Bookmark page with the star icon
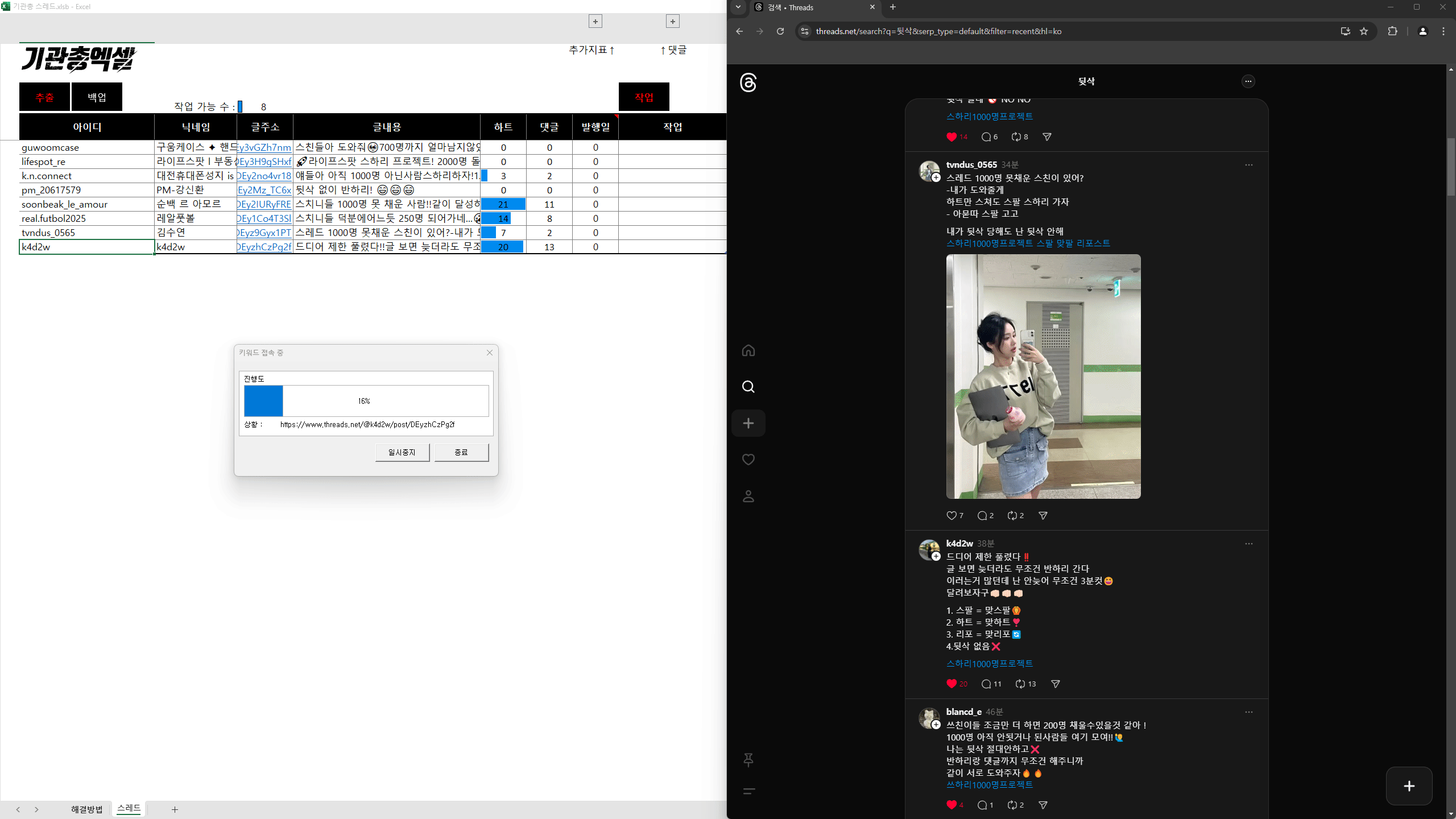Screen dimensions: 1456x819 tap(1364, 31)
